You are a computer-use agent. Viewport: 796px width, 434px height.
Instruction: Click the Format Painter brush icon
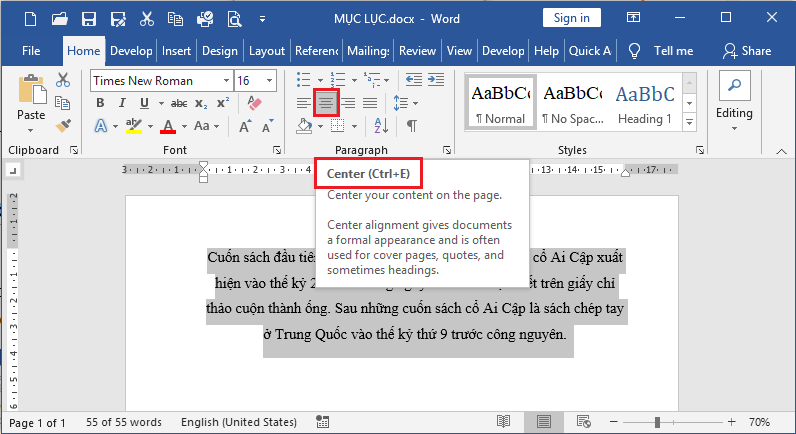coord(63,125)
